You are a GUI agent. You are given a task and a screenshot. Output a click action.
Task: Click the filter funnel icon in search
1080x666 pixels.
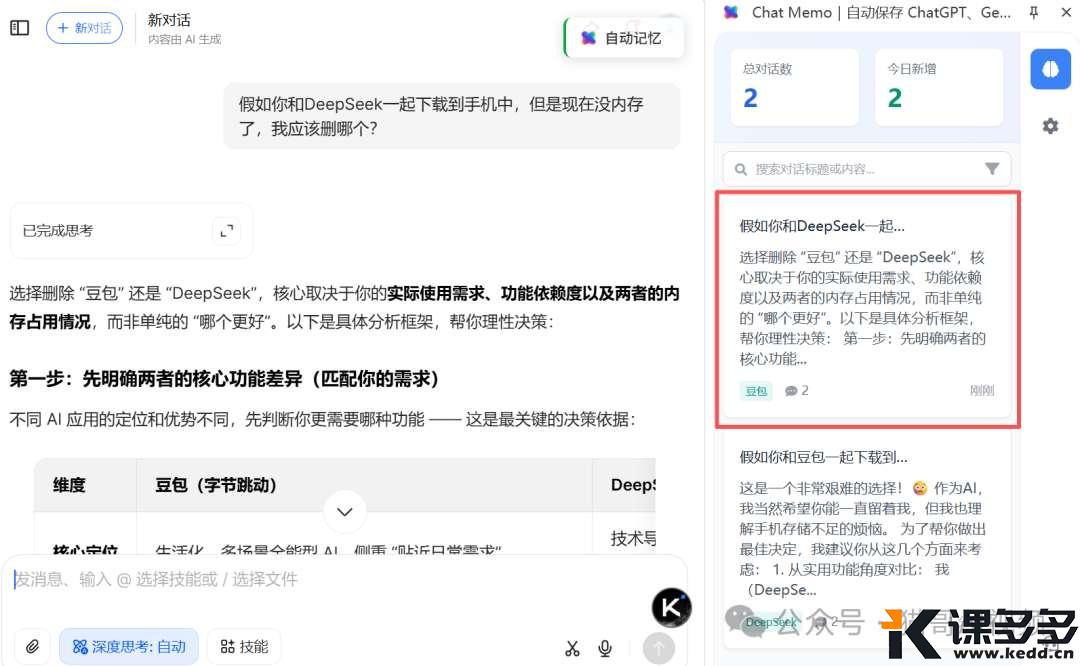tap(992, 169)
